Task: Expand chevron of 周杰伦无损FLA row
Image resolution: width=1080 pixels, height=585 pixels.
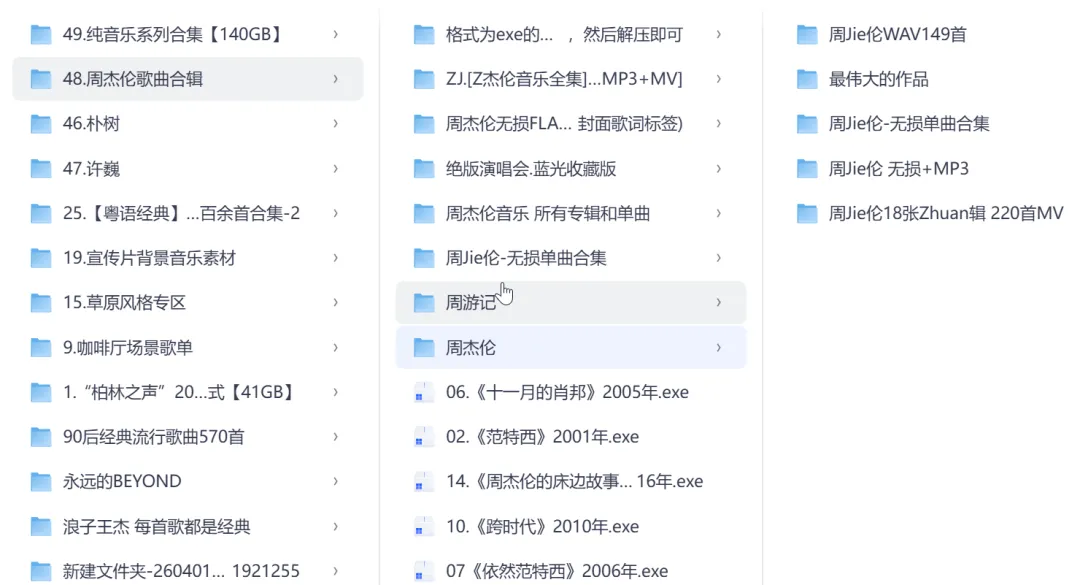Action: pos(718,124)
